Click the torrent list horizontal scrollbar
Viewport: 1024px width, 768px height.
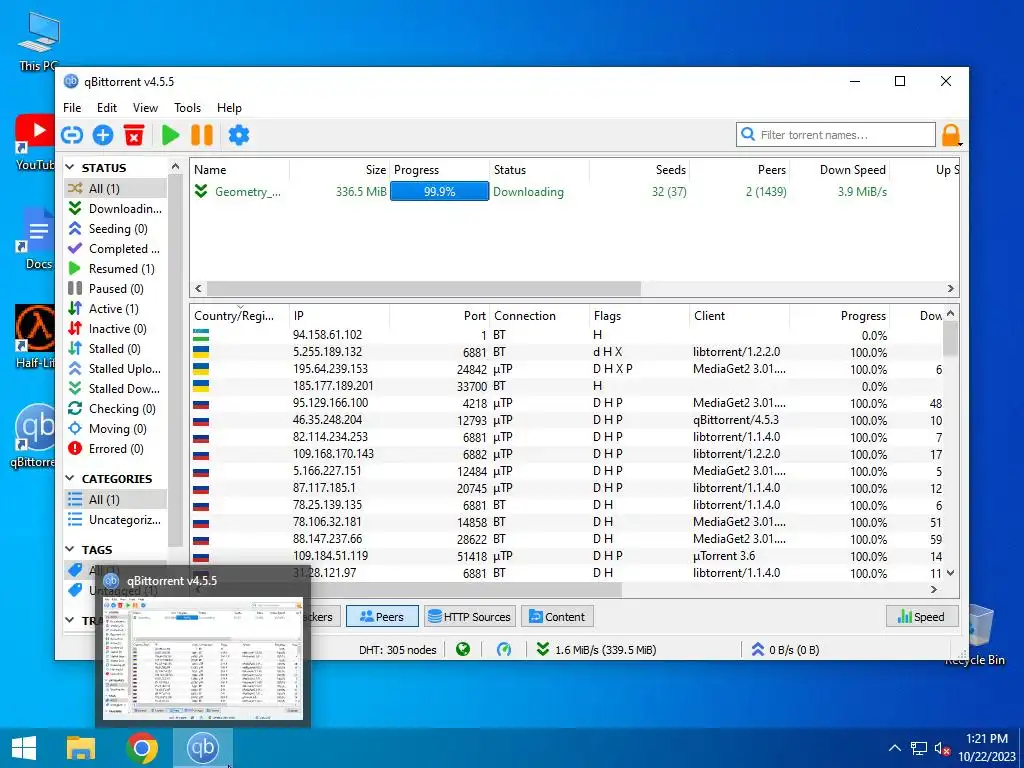424,289
